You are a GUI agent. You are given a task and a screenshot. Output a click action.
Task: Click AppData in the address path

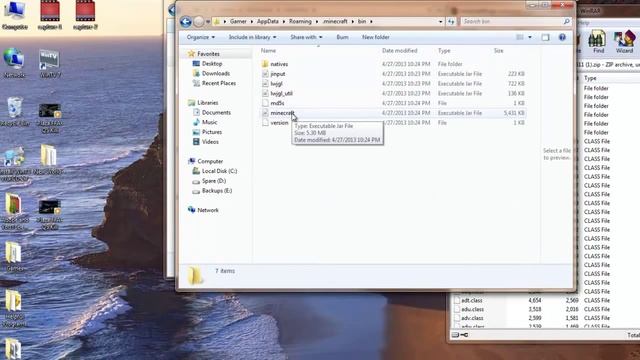point(267,21)
